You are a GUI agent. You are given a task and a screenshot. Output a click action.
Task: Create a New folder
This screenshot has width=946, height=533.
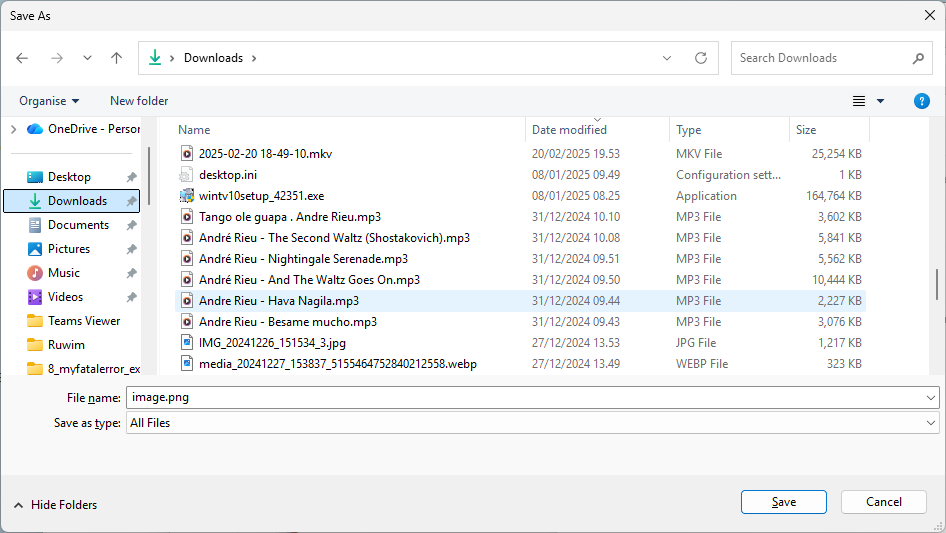coord(139,101)
